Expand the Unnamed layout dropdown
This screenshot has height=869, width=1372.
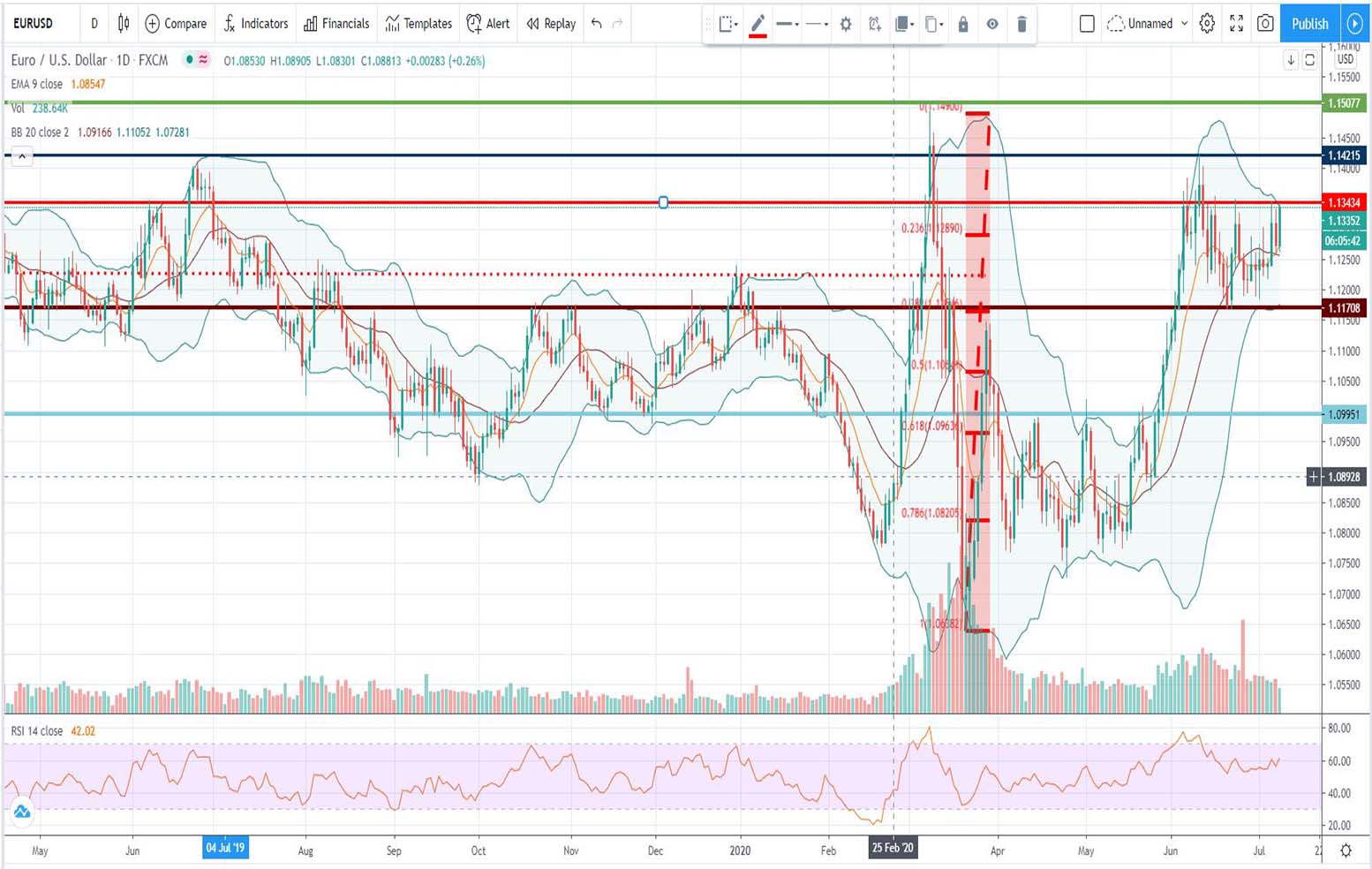(x=1184, y=24)
